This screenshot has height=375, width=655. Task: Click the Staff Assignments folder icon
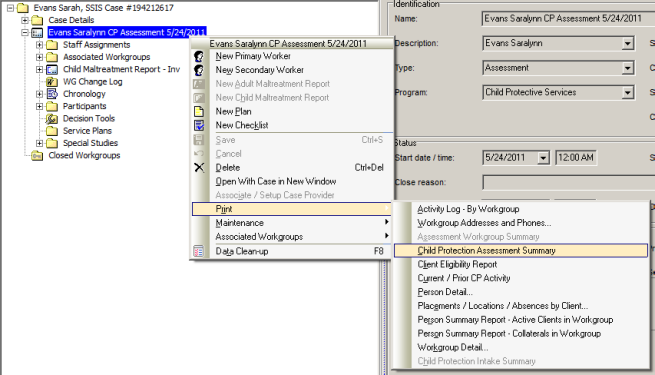click(x=52, y=45)
